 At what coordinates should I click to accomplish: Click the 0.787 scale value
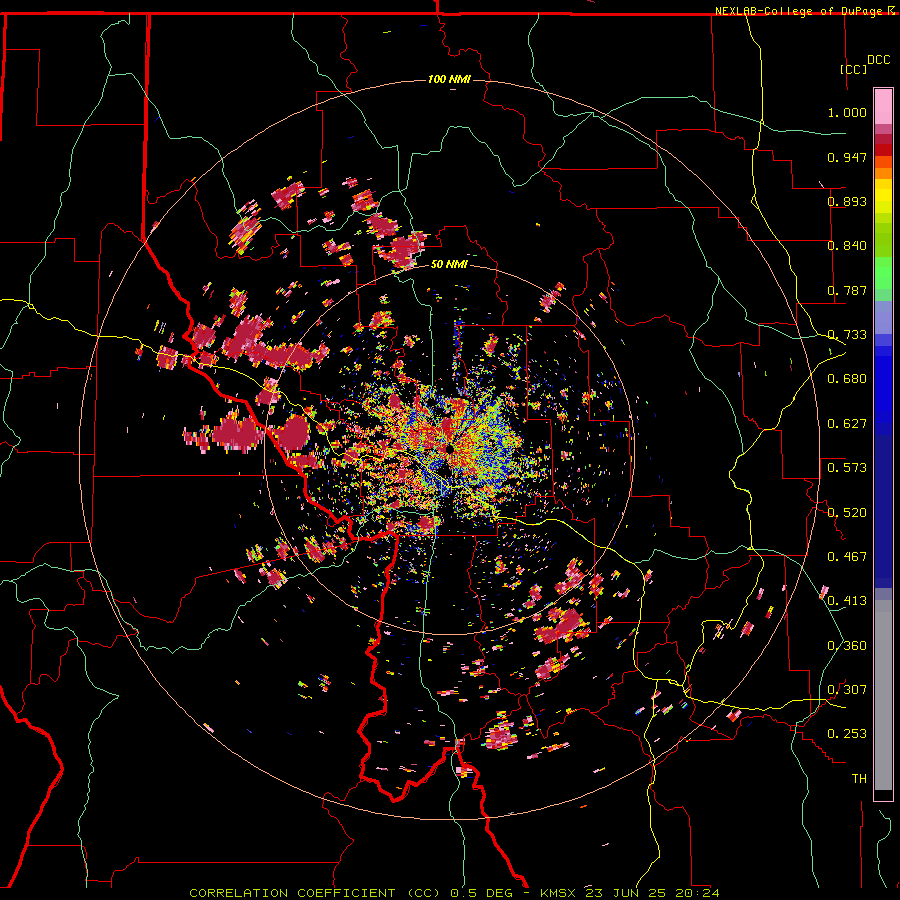847,290
